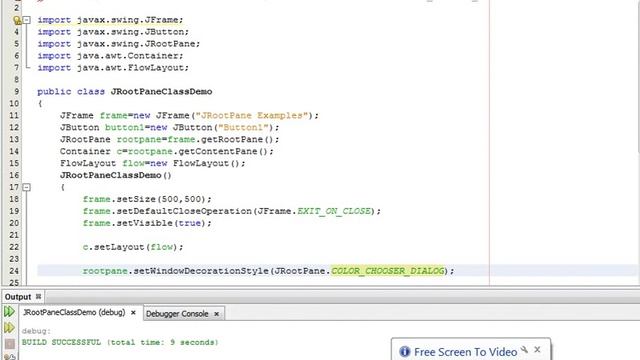Click import java.awt.FlowLayout line
Image resolution: width=640 pixels, height=360 pixels.
[113, 68]
